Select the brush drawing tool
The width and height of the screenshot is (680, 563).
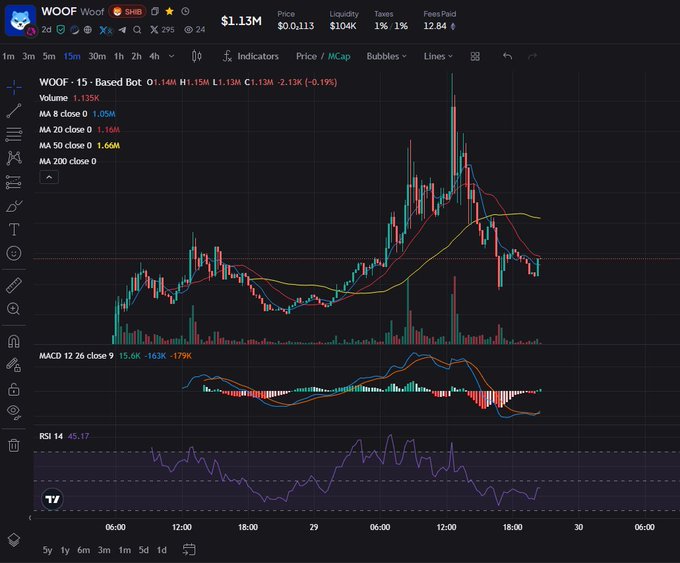(x=14, y=206)
